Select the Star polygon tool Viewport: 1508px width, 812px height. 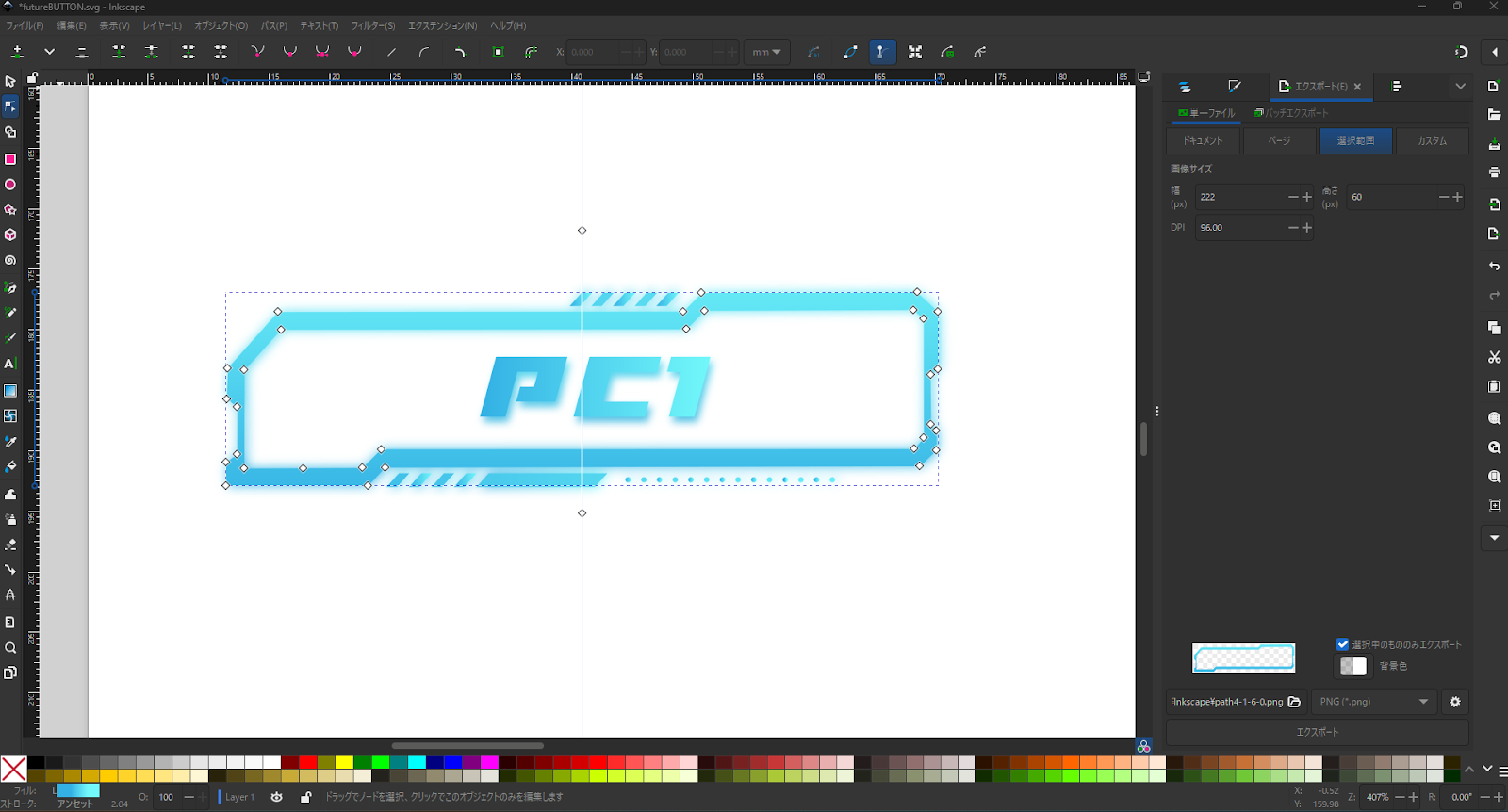pos(10,210)
